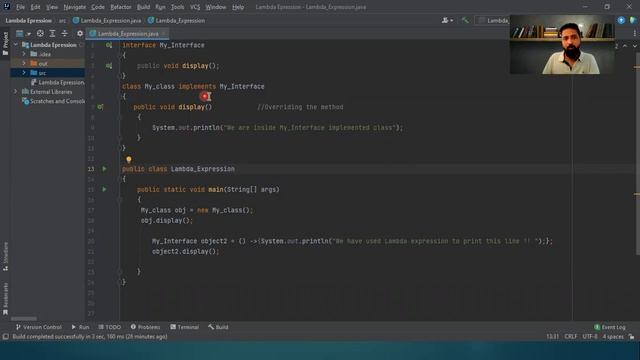Jump to next highlighted error arrow
The image size is (640, 360).
point(634,46)
